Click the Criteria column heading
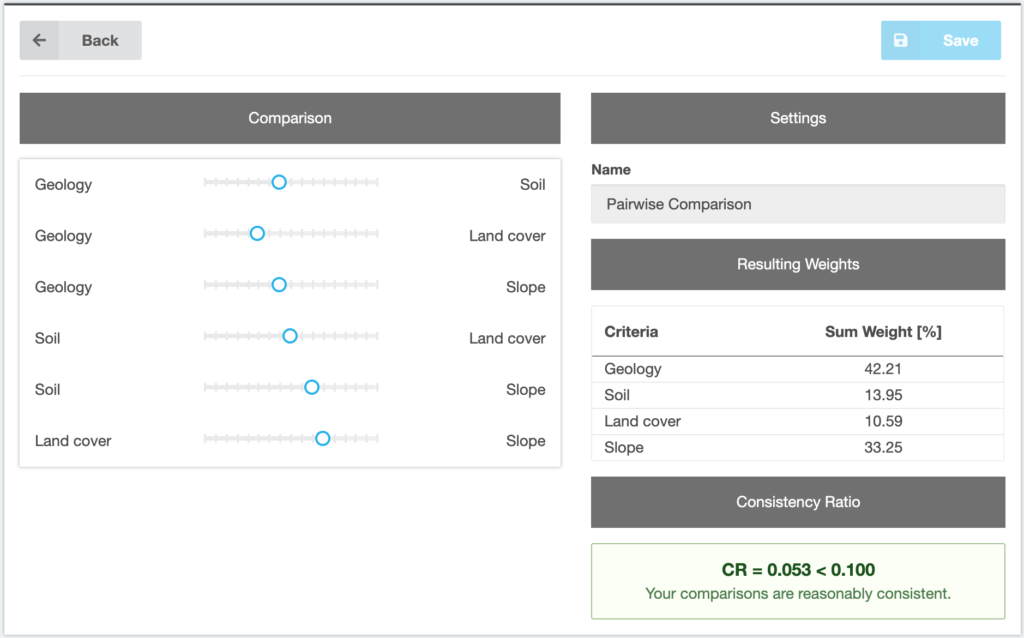 point(631,332)
